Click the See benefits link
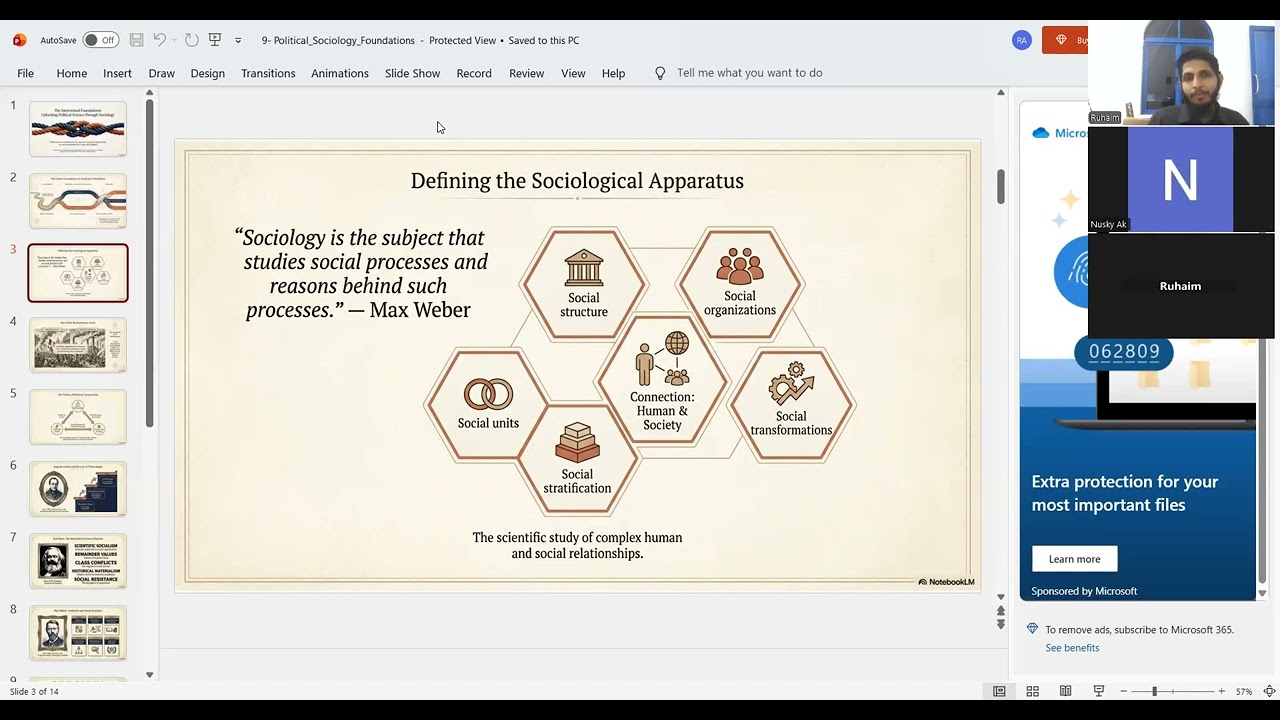The width and height of the screenshot is (1280, 720). pyautogui.click(x=1072, y=648)
